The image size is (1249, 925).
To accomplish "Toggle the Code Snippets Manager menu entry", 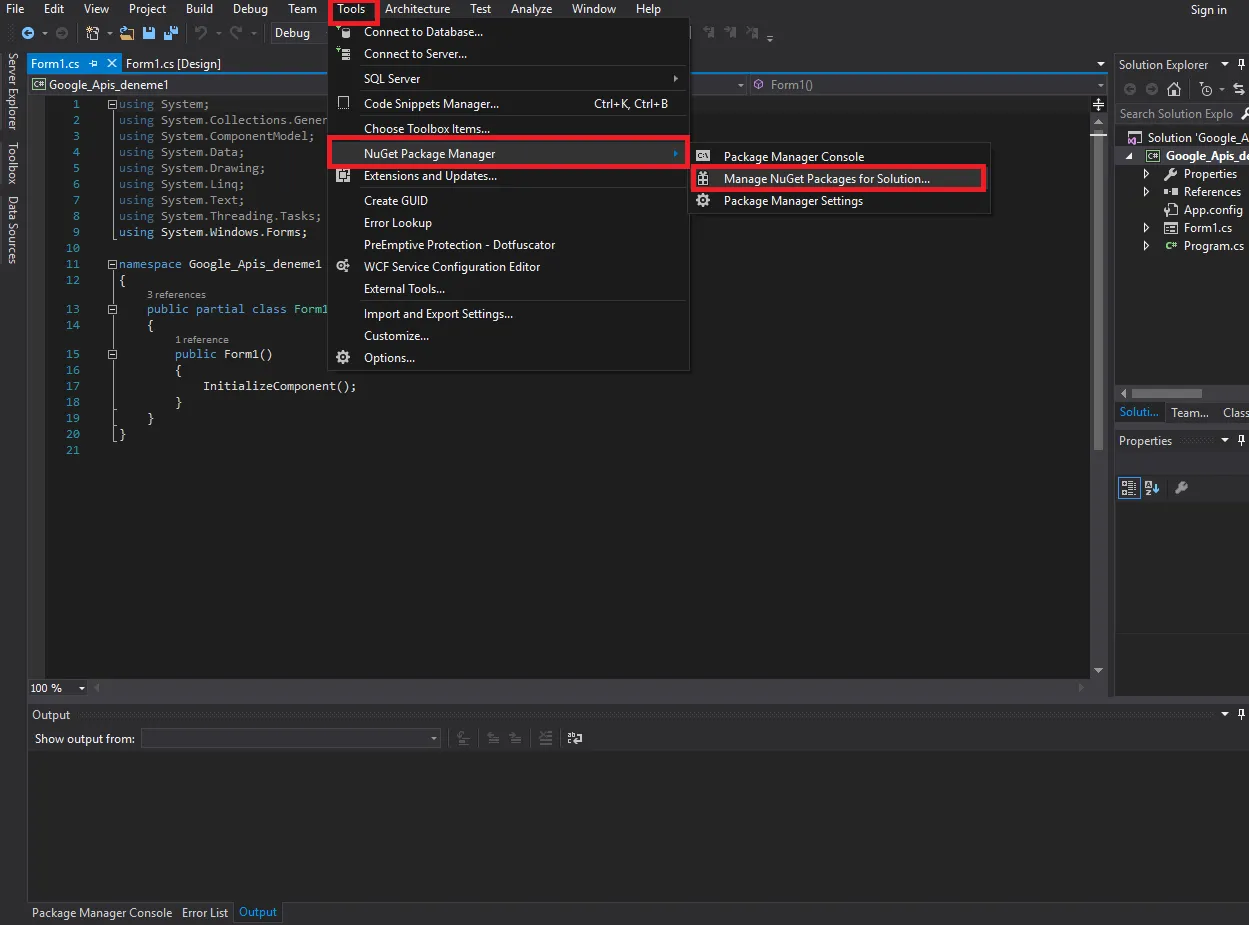I will click(508, 104).
